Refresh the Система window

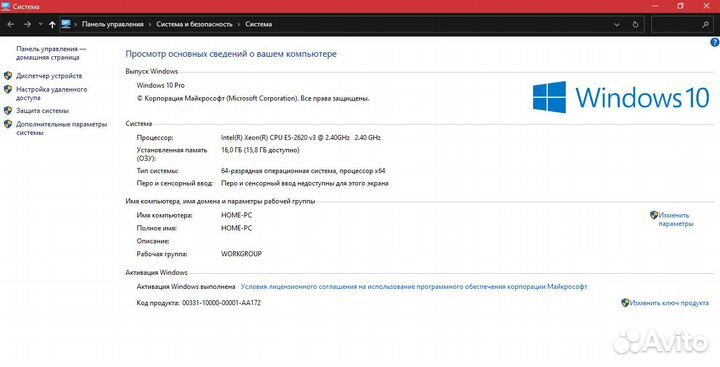coord(635,24)
